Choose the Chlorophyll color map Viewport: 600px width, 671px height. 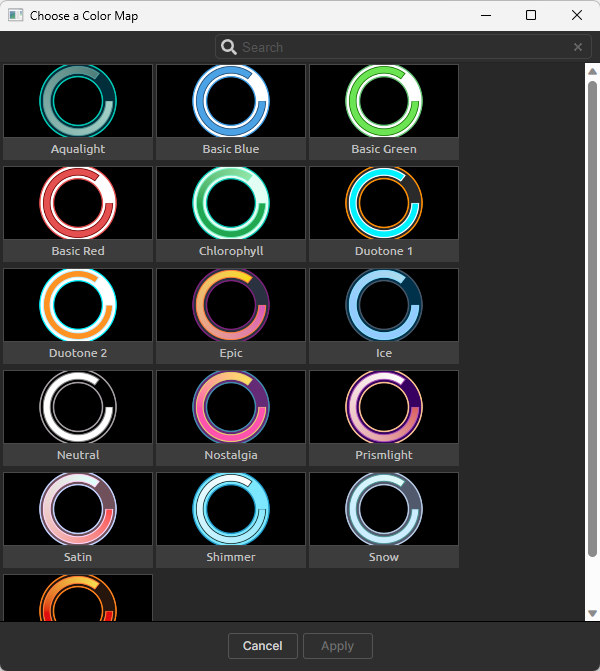(x=231, y=214)
